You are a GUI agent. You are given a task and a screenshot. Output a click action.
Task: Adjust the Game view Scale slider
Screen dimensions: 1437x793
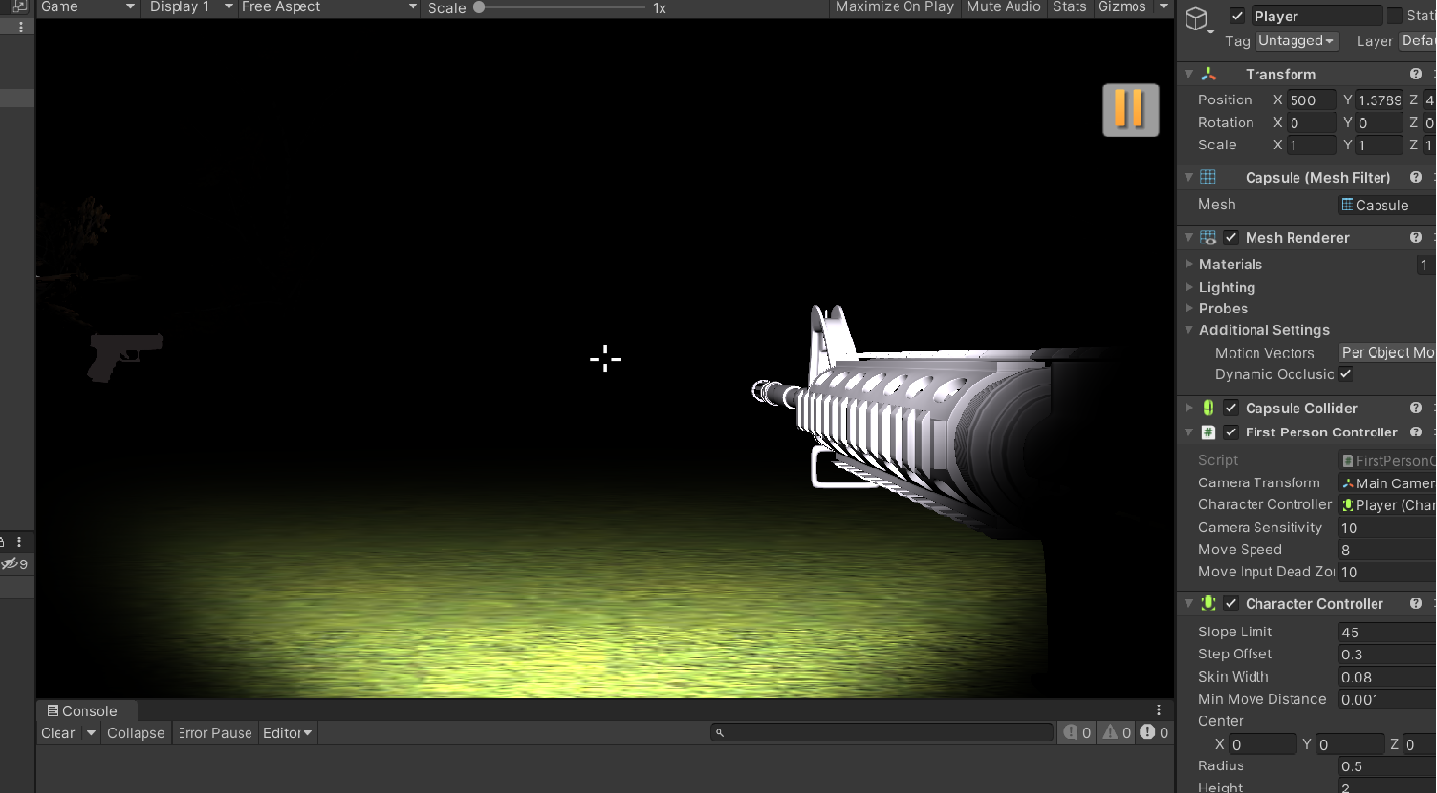pyautogui.click(x=562, y=7)
